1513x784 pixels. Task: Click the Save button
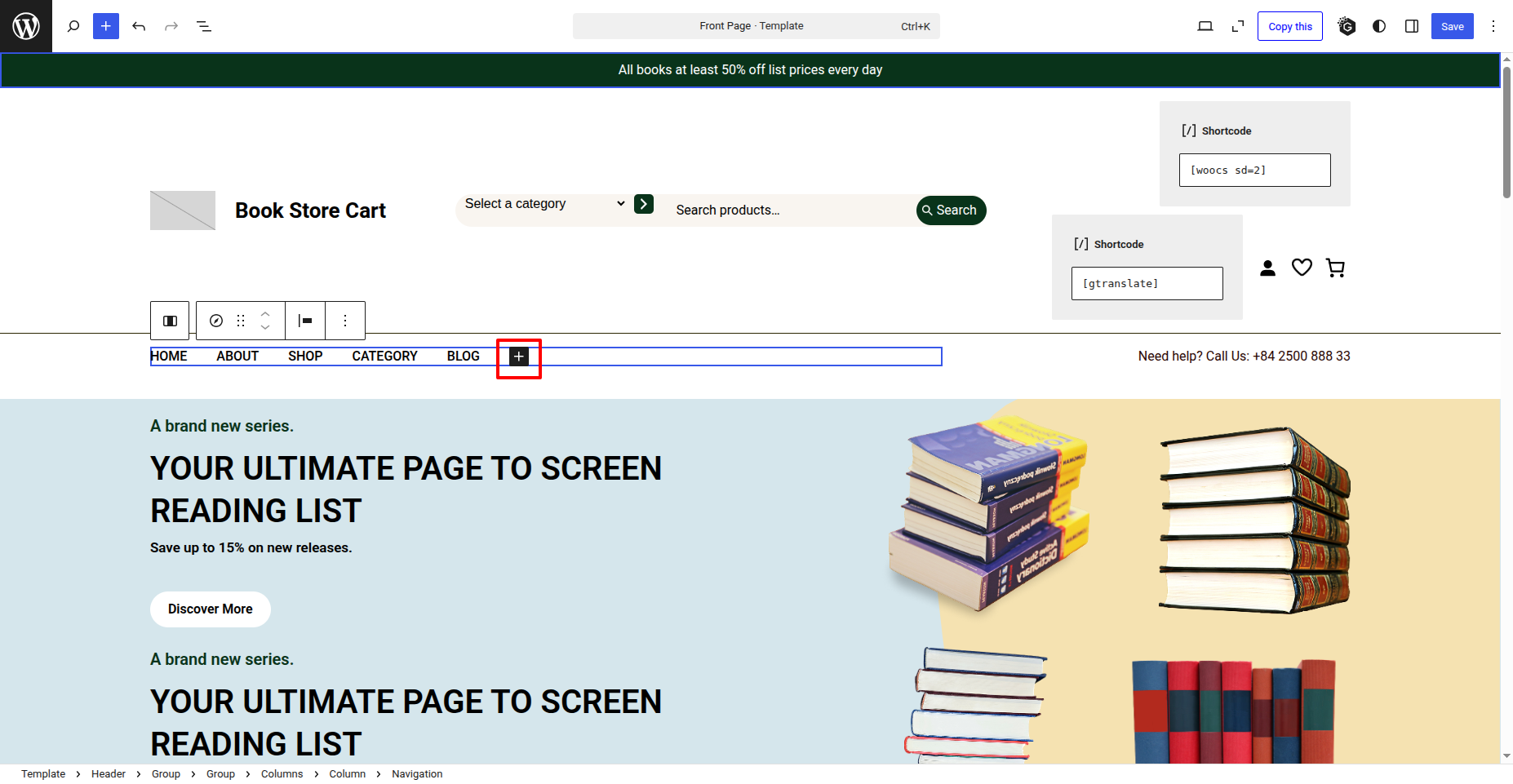[x=1452, y=26]
